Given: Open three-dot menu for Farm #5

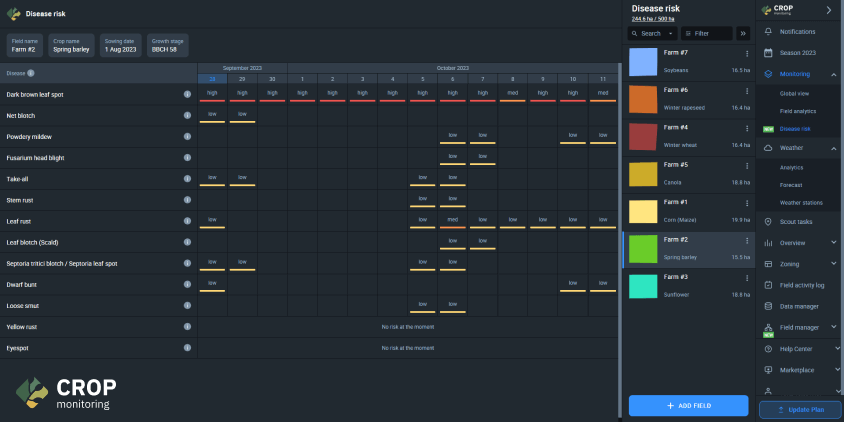Looking at the screenshot, I should click(747, 166).
